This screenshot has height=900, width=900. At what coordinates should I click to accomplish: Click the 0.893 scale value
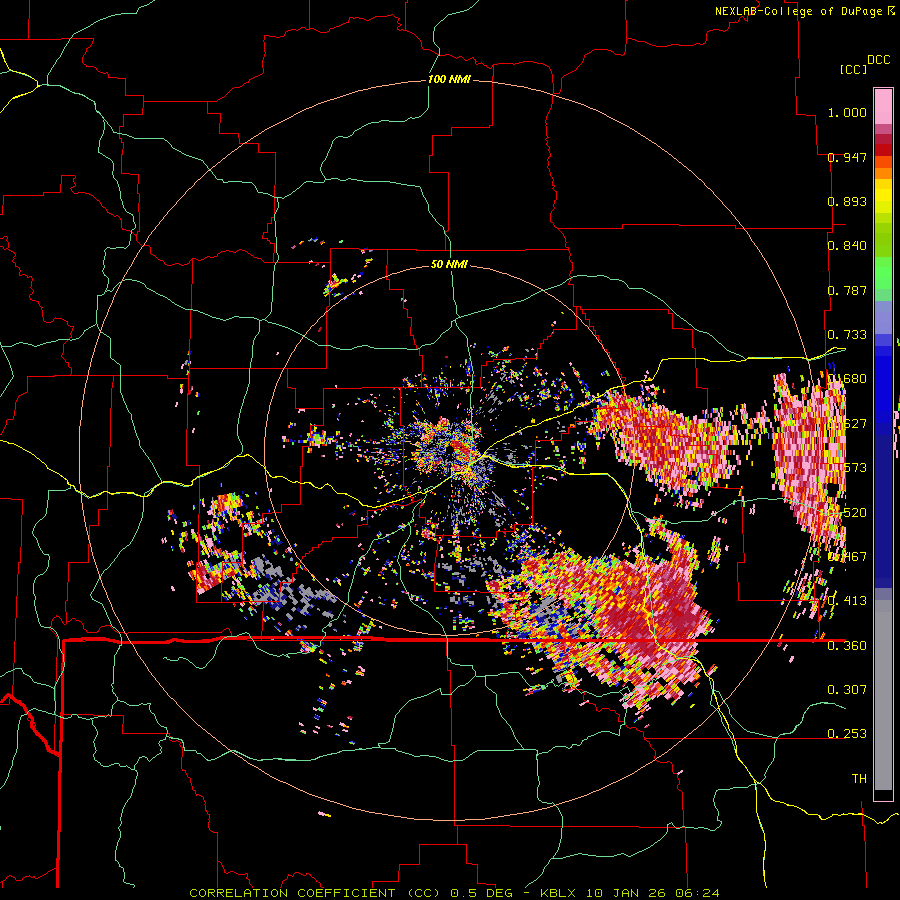click(x=847, y=201)
